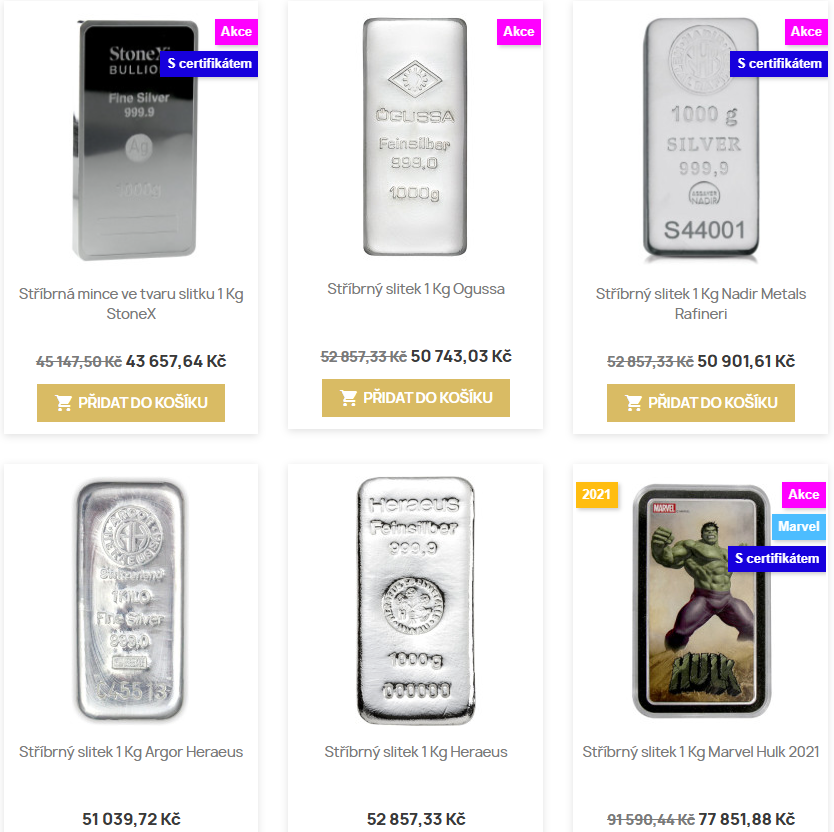The width and height of the screenshot is (834, 832).
Task: Open Stříbrný slitek 1 Kg Ogussa link
Action: [x=416, y=289]
